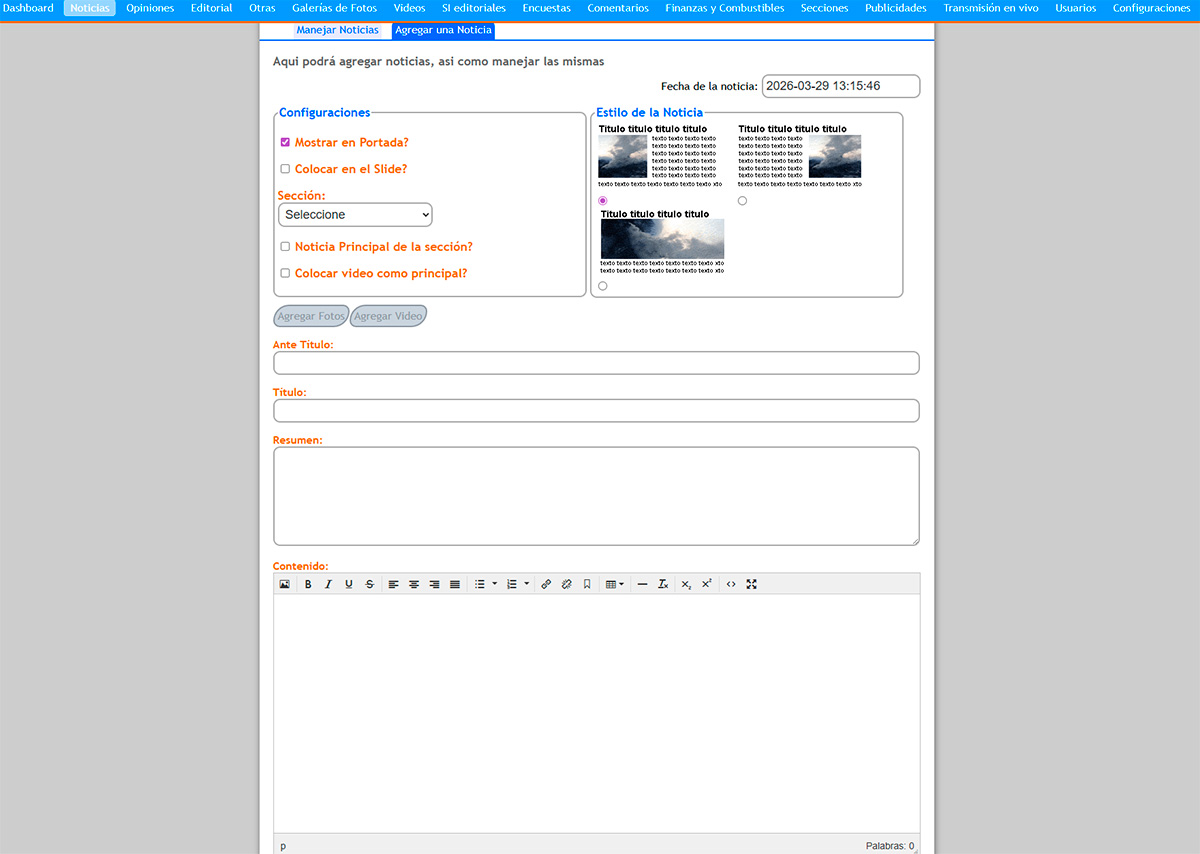
Task: Click into the Título input field
Action: 596,411
